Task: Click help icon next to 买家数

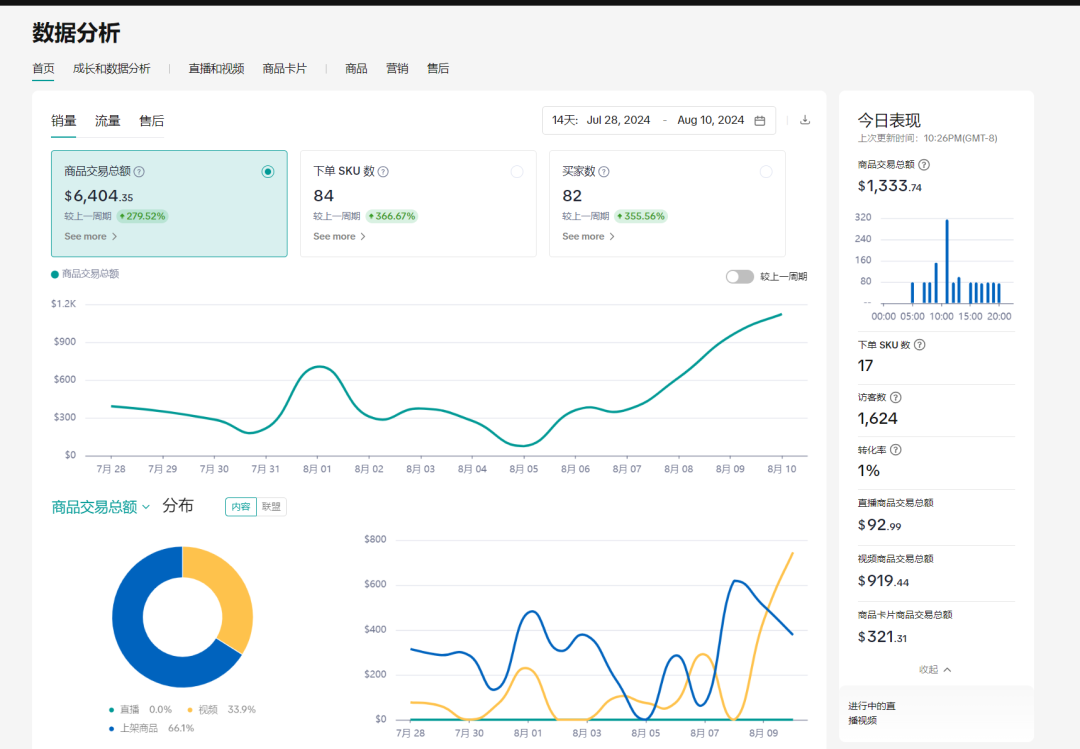Action: [604, 172]
